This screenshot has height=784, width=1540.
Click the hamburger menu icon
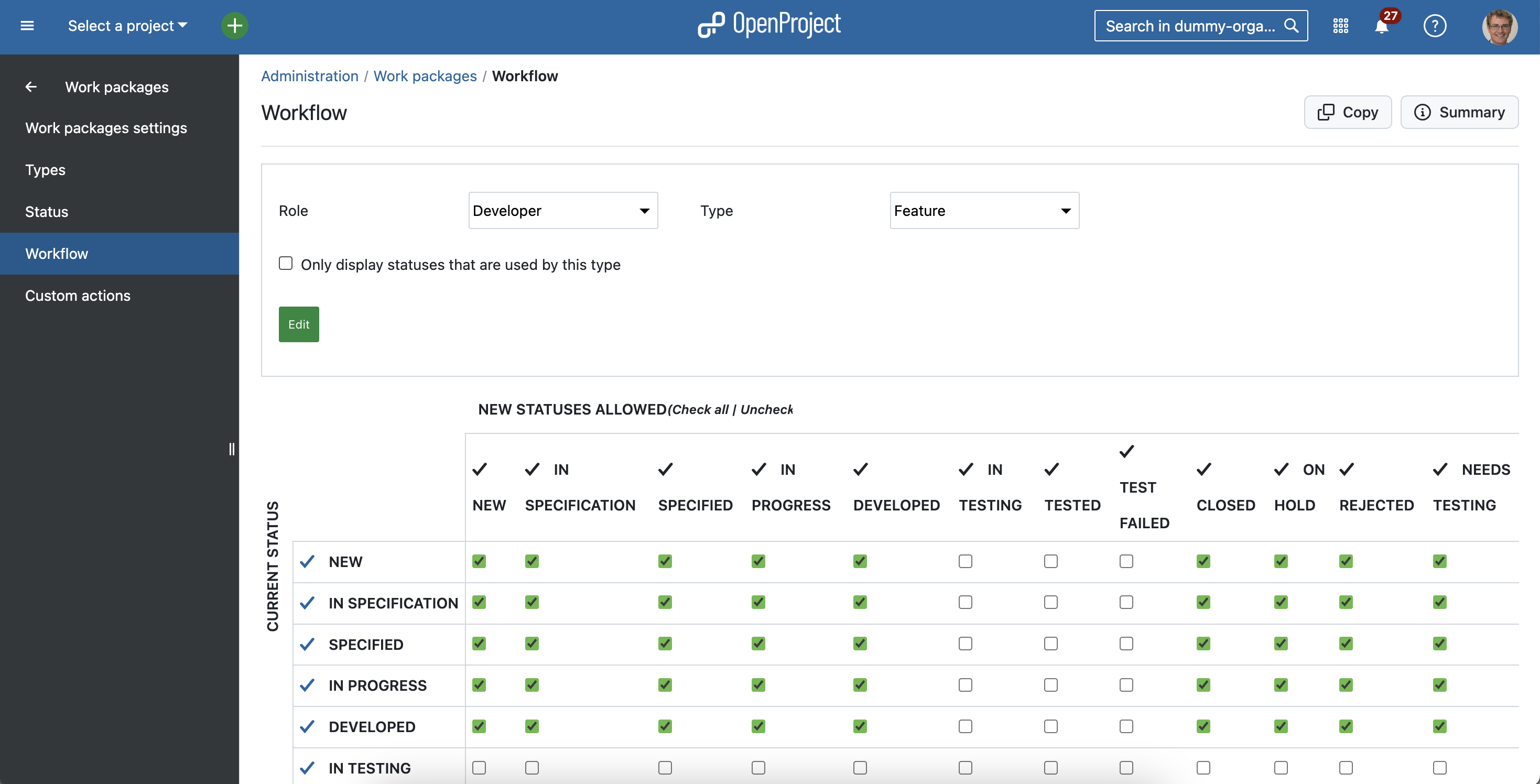[x=27, y=26]
